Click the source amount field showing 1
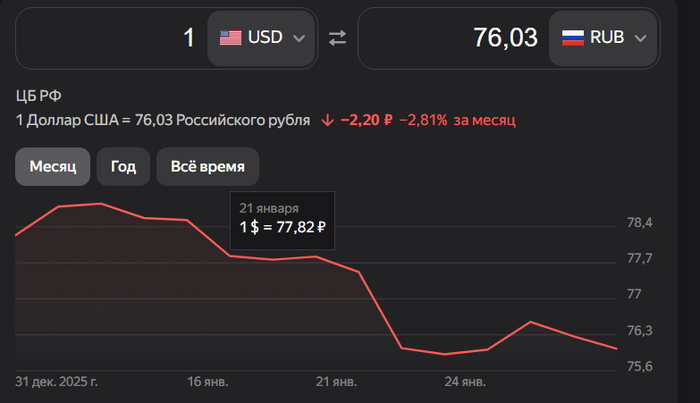 [x=110, y=38]
